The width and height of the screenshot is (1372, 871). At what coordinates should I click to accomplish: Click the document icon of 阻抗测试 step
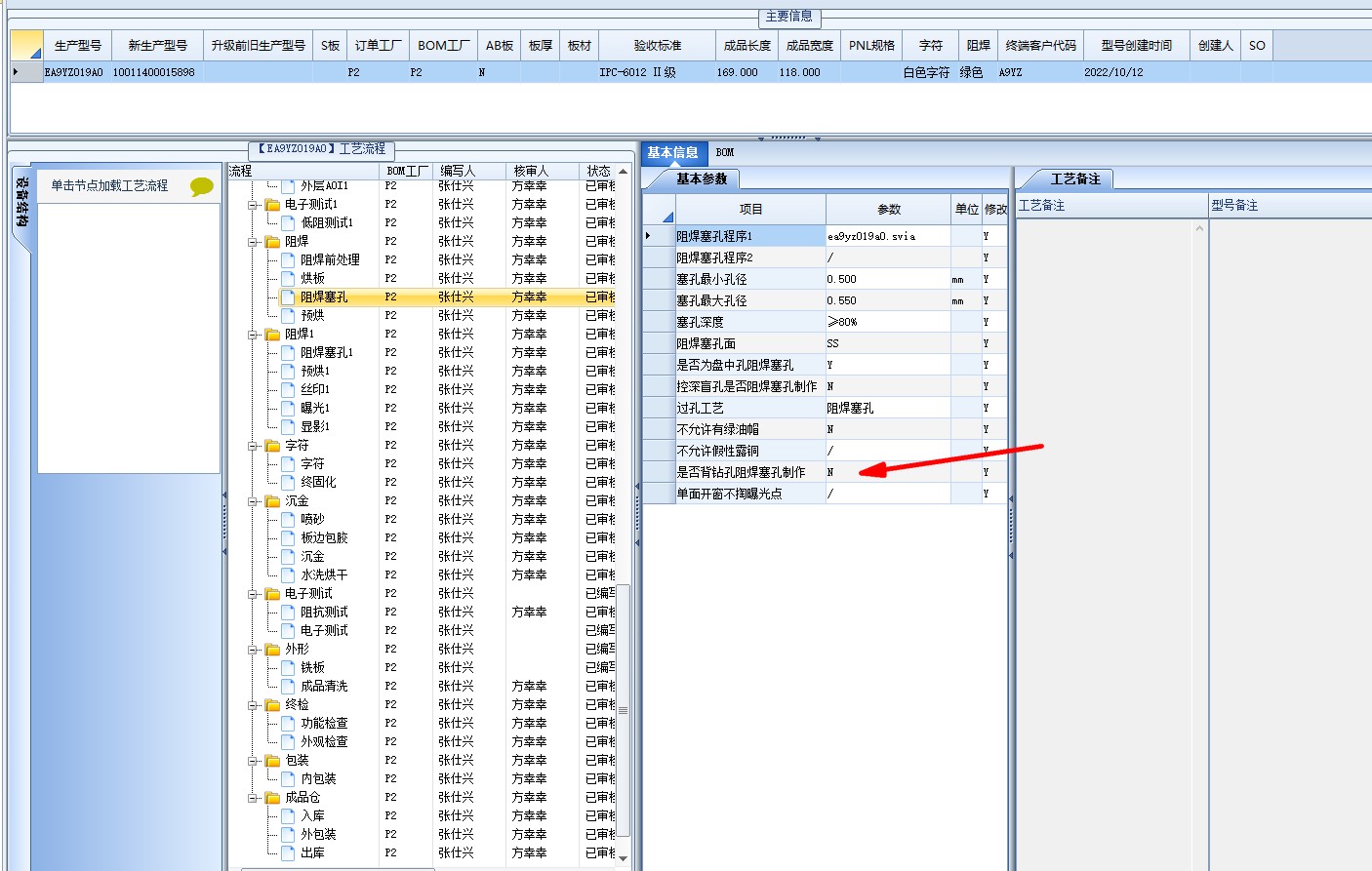click(288, 613)
